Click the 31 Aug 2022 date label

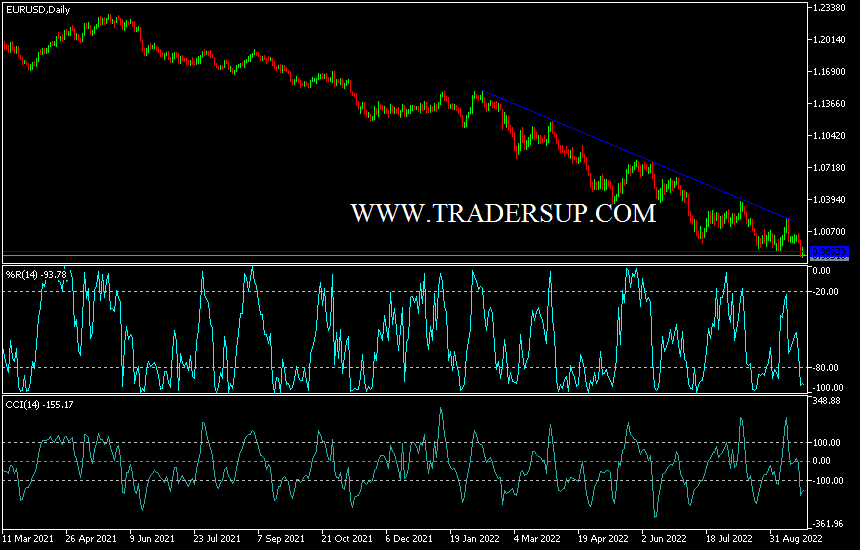tap(796, 538)
